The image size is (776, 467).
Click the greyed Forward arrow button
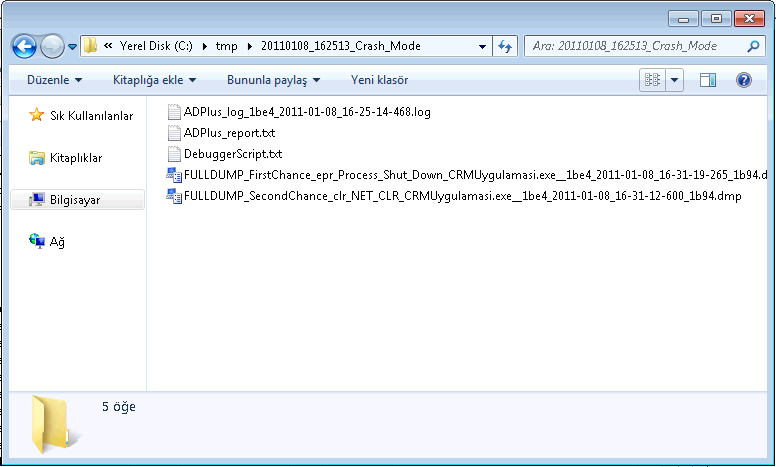pos(52,47)
